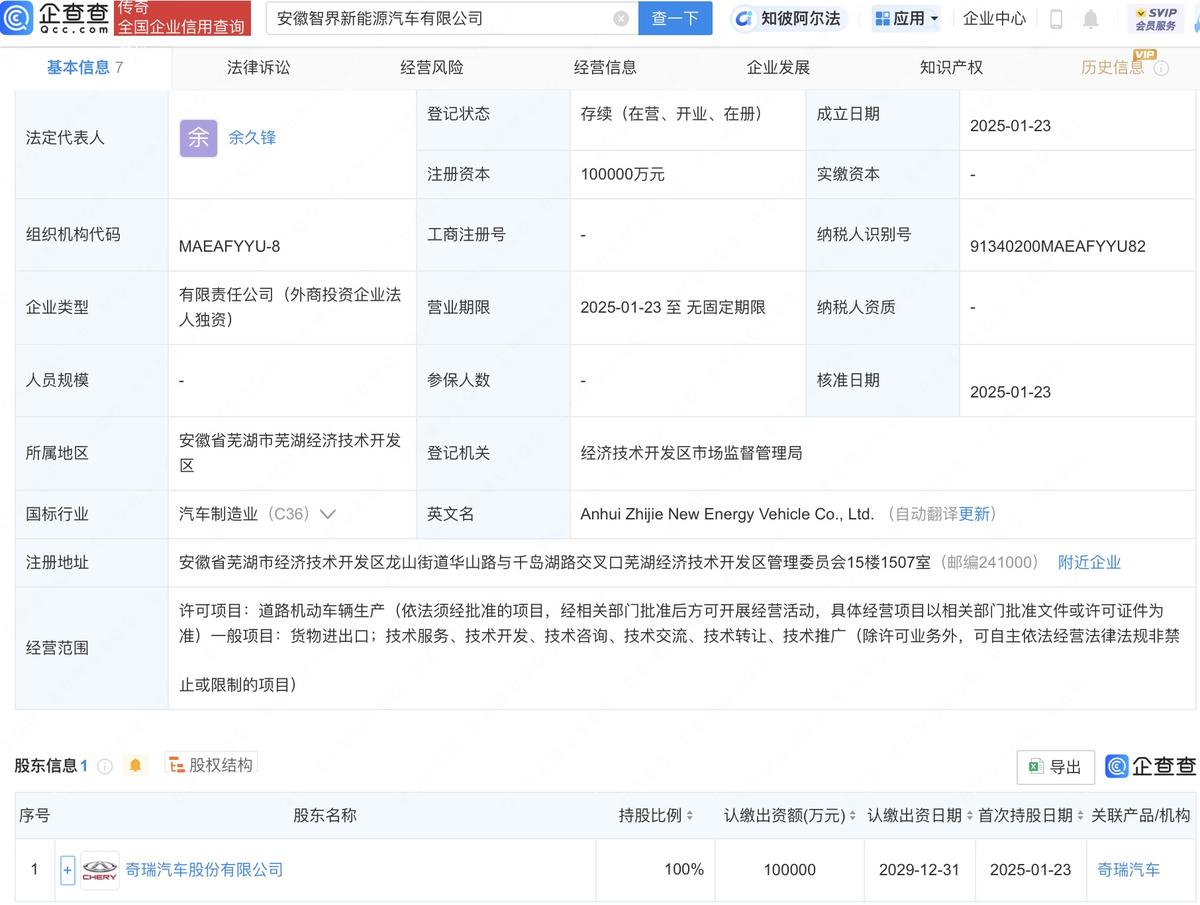Click the Chery logo thumbnail in shareholder row
The width and height of the screenshot is (1200, 905).
coord(99,869)
